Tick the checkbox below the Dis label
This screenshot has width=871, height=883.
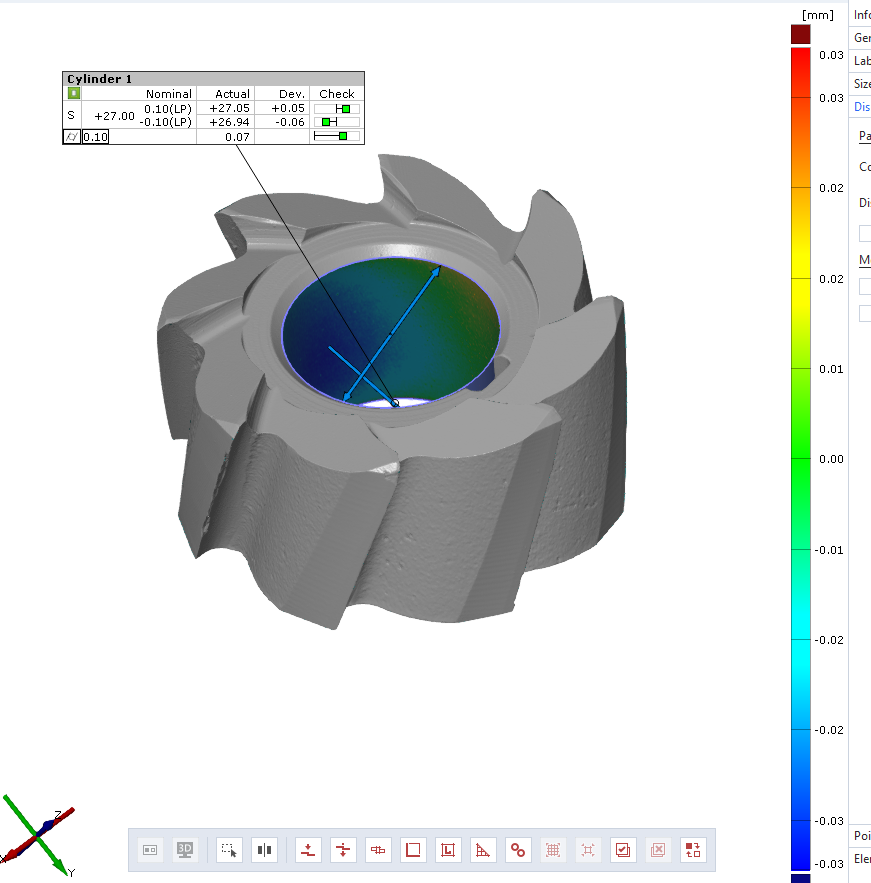coord(865,233)
